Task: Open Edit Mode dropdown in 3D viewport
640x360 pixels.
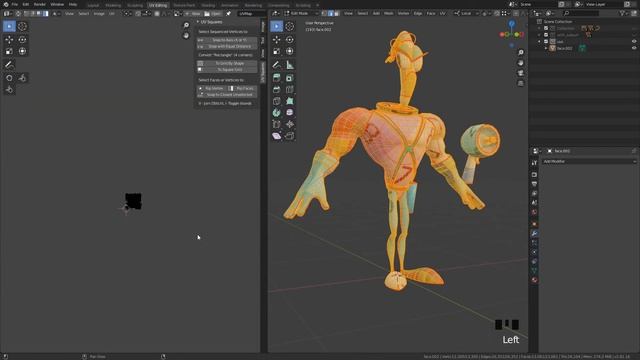Action: [x=301, y=13]
